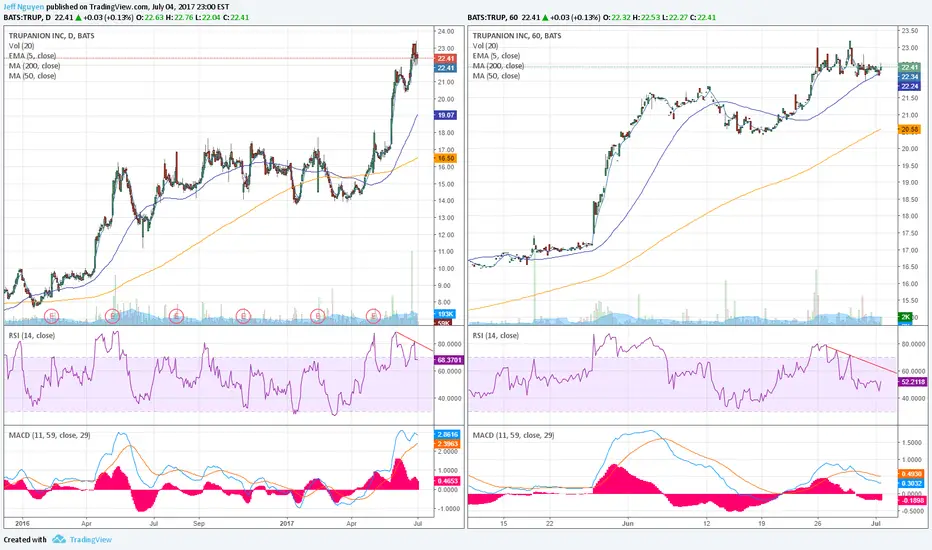Click 'MA (50, close)' legend on the daily chart
This screenshot has width=932, height=550.
(33, 76)
